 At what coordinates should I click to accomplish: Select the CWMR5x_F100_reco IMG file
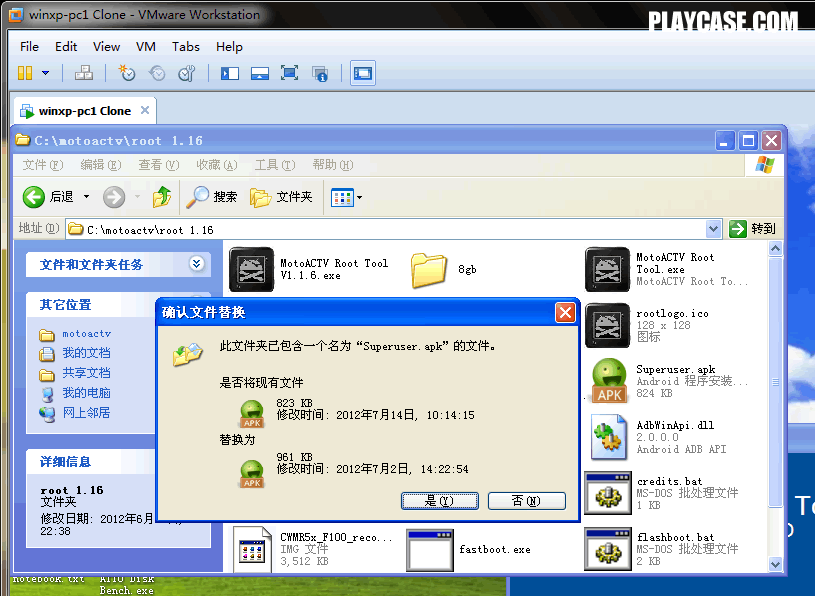[252, 550]
